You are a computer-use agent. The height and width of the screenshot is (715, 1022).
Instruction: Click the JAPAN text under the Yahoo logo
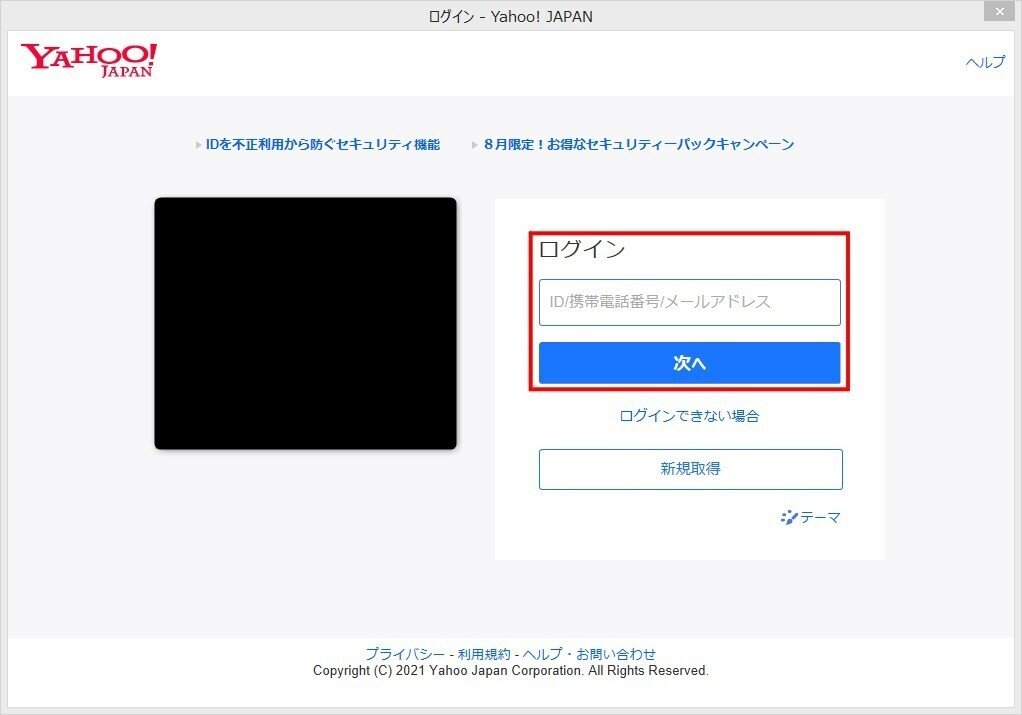pyautogui.click(x=125, y=73)
